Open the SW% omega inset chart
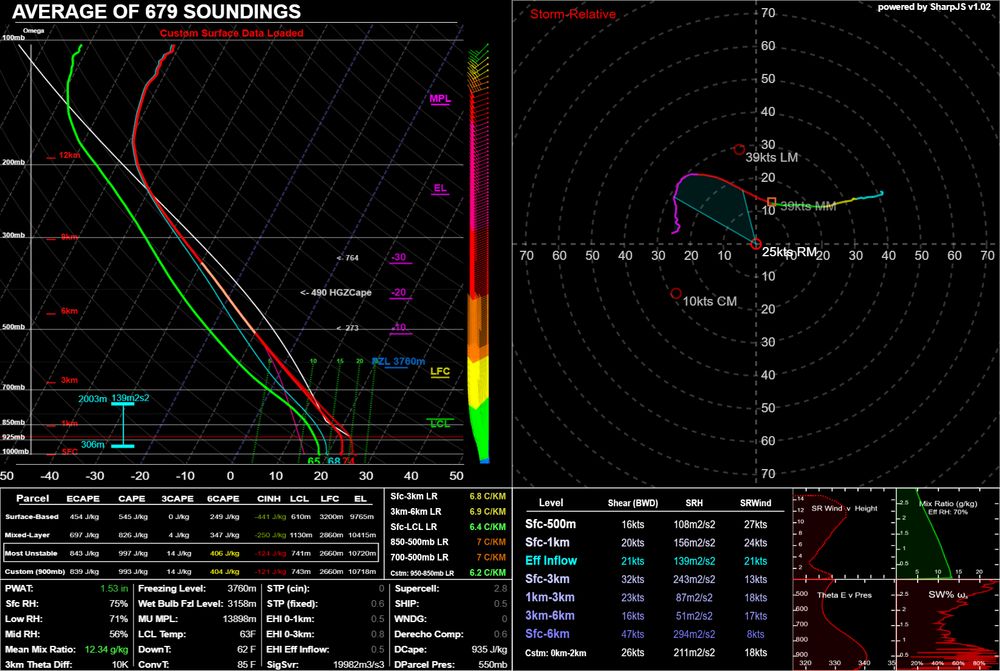 click(948, 624)
